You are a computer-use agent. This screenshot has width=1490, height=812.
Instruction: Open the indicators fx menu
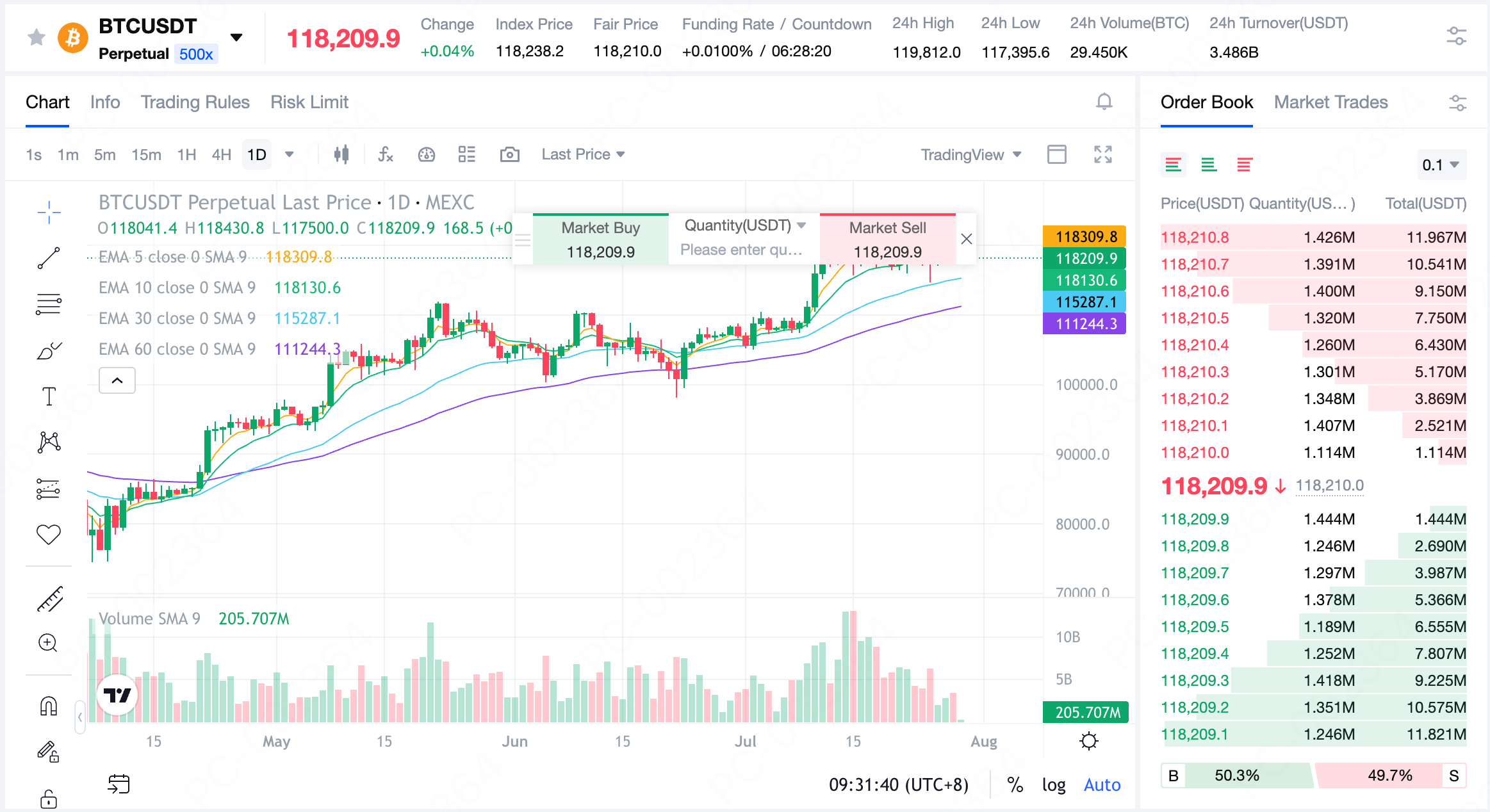[x=385, y=154]
